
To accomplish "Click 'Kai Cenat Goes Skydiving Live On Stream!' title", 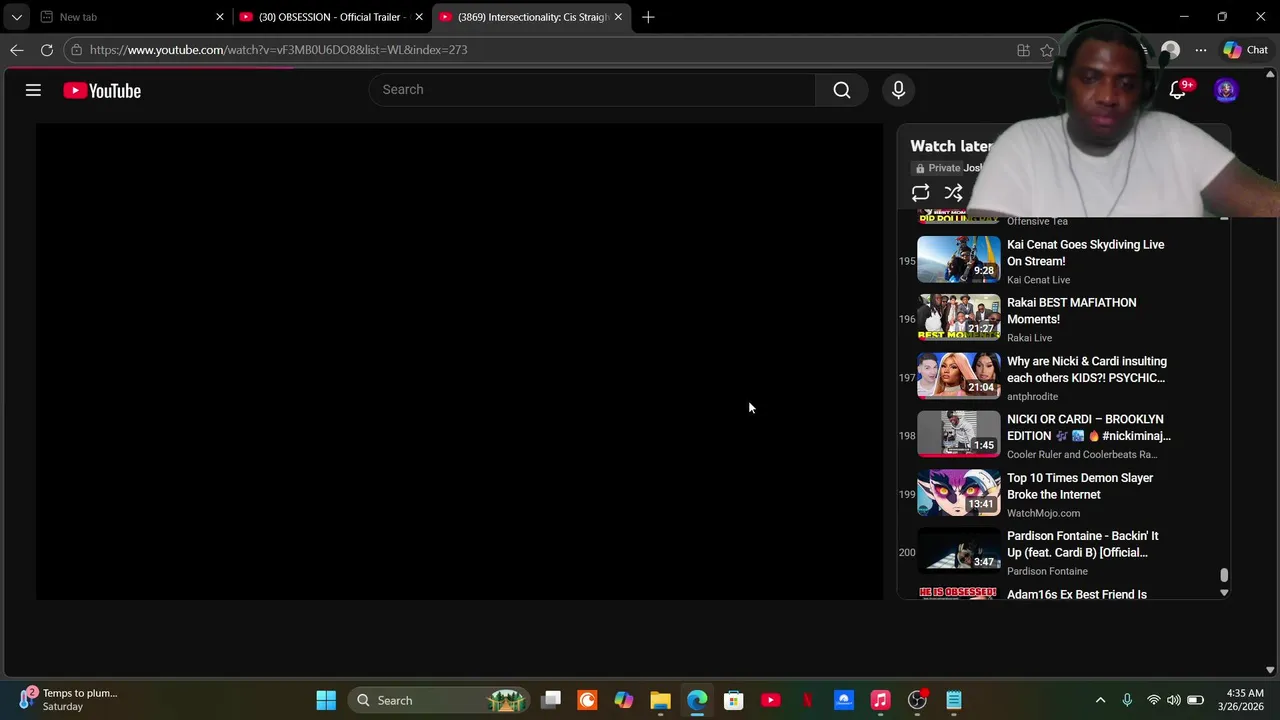I will [1086, 253].
